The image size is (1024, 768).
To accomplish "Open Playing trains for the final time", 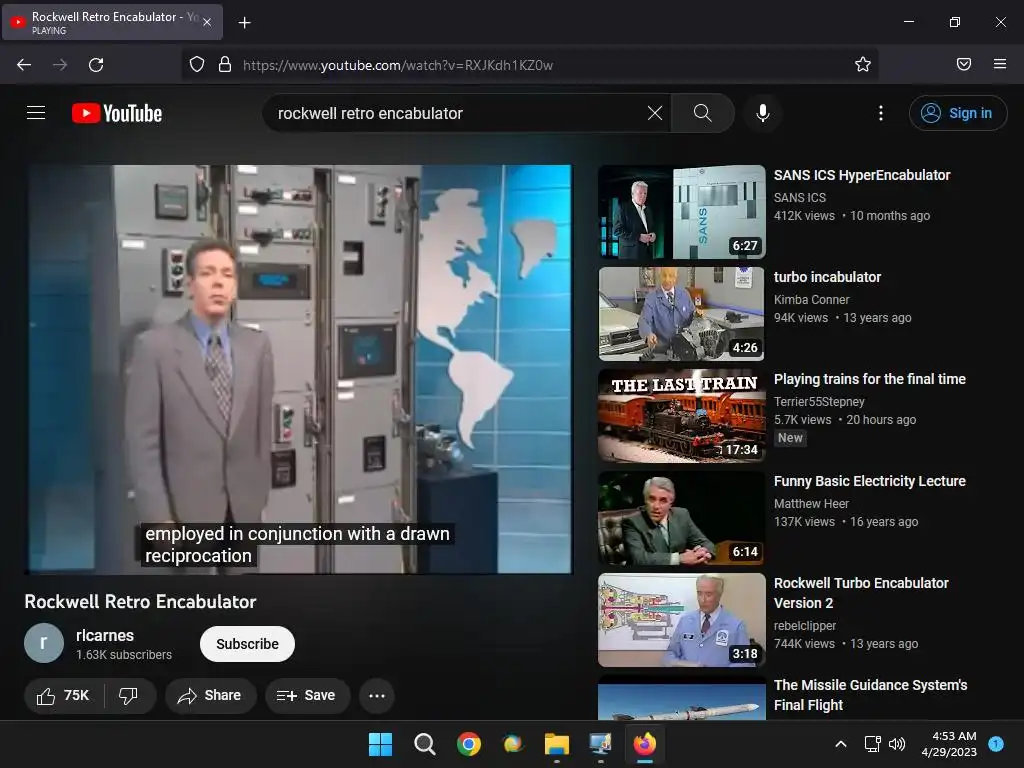I will 870,379.
